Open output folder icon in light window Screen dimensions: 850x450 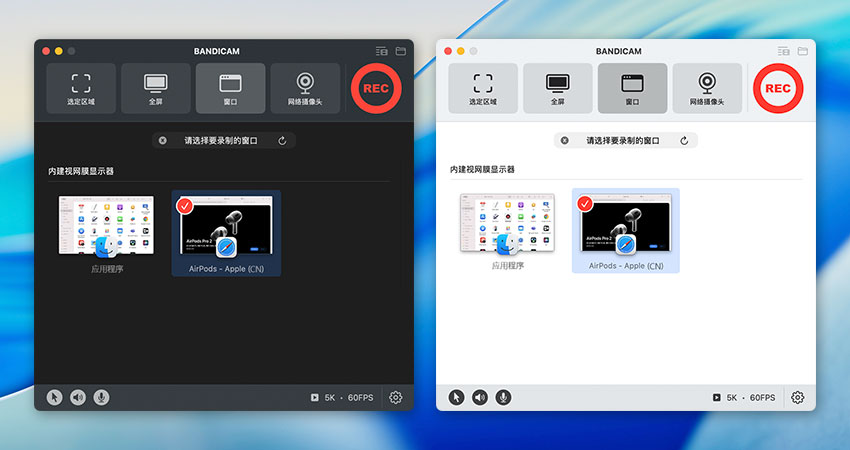[x=803, y=51]
